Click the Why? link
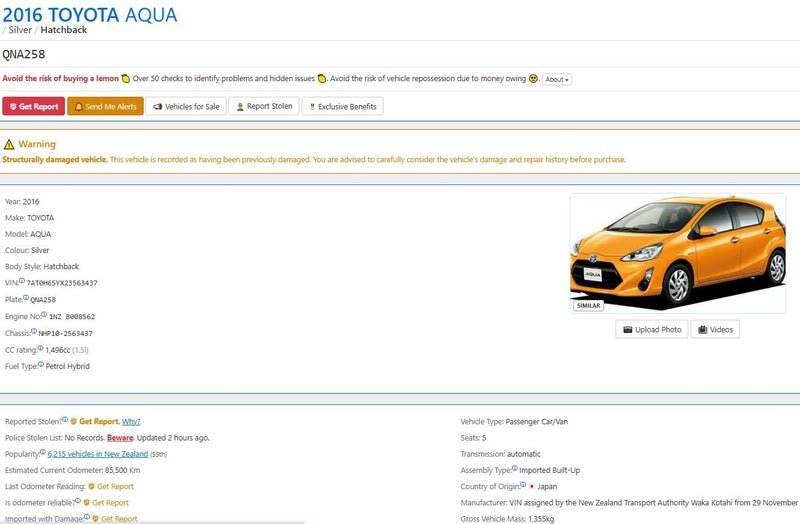This screenshot has height=524, width=800. point(131,421)
